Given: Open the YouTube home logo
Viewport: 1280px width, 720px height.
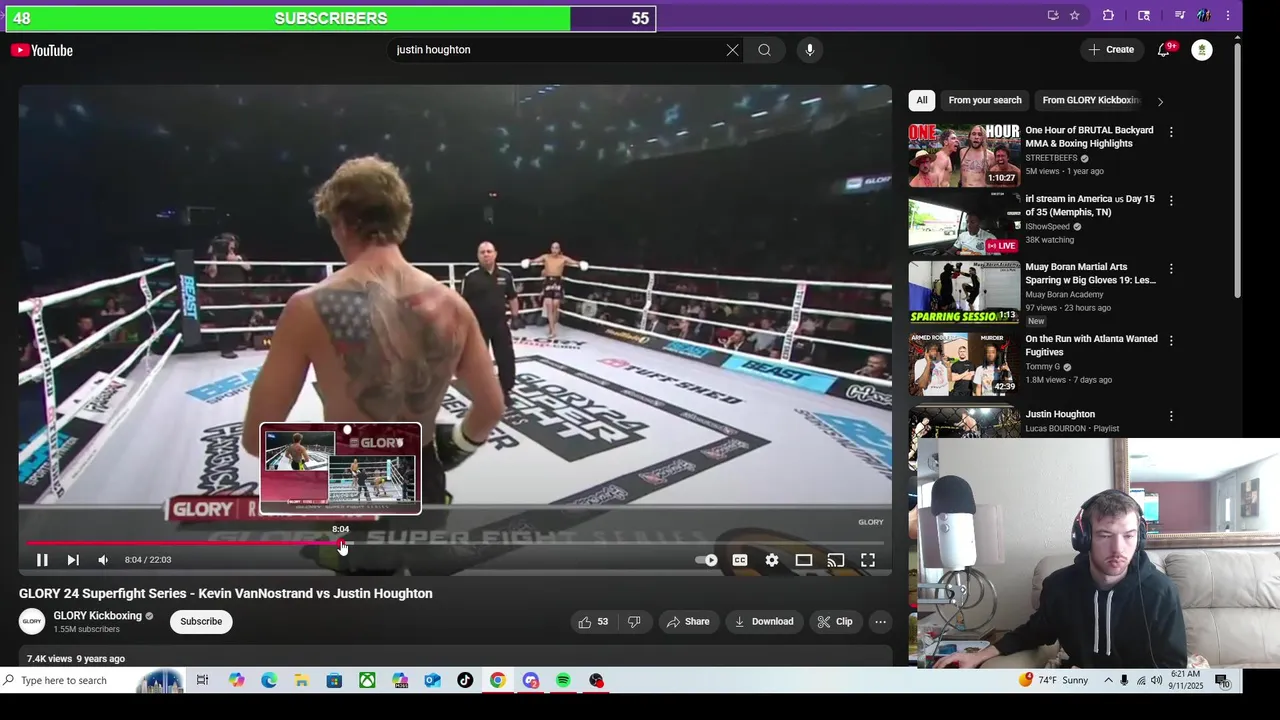Looking at the screenshot, I should click(42, 50).
